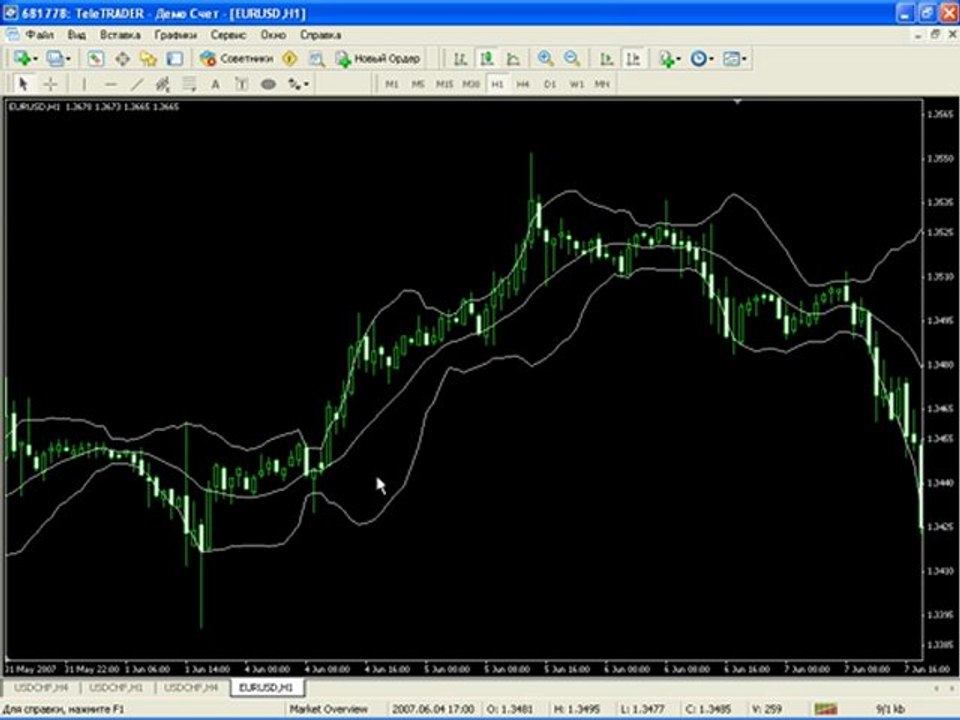Select the M1 timeframe
Viewport: 960px width, 720px height.
pos(392,84)
